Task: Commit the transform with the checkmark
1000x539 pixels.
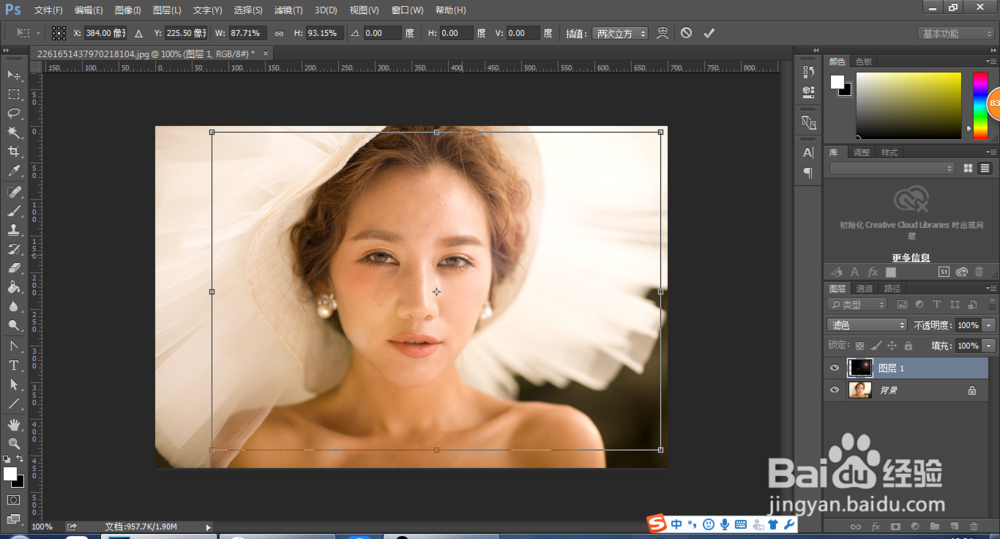Action: pyautogui.click(x=709, y=33)
